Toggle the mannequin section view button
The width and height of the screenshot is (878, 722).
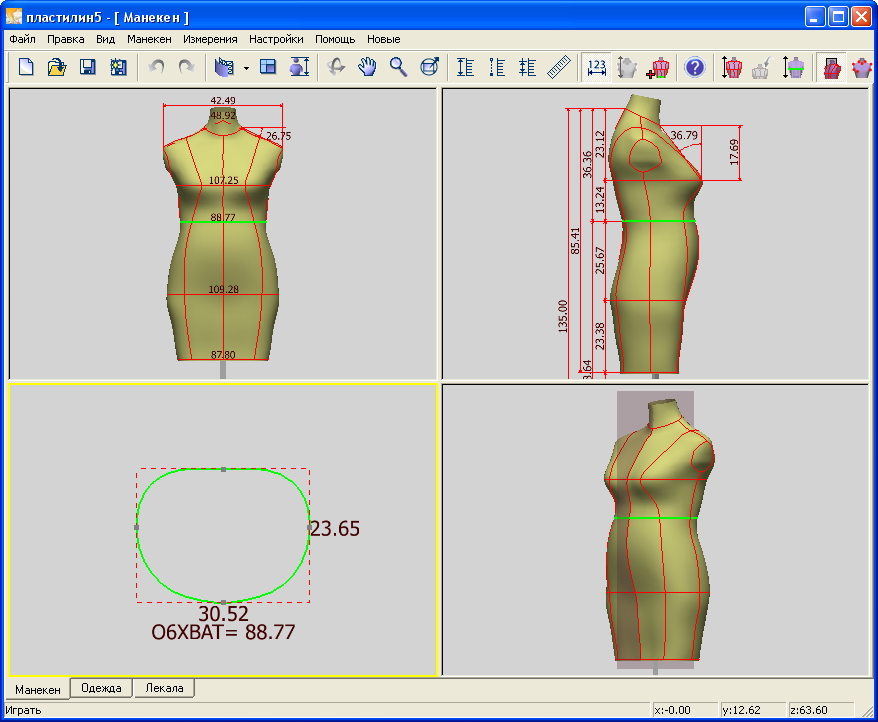point(794,67)
